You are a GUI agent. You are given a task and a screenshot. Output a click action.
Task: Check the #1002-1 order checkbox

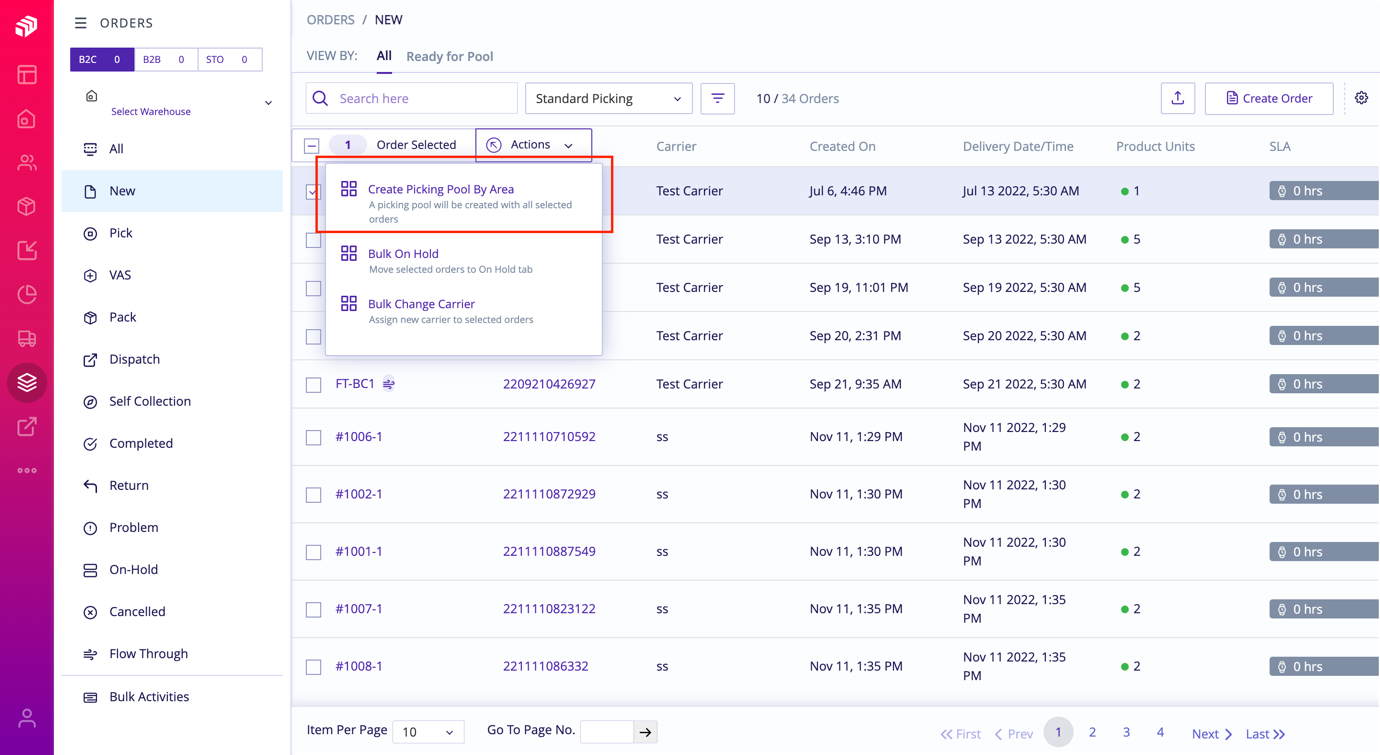click(x=314, y=495)
